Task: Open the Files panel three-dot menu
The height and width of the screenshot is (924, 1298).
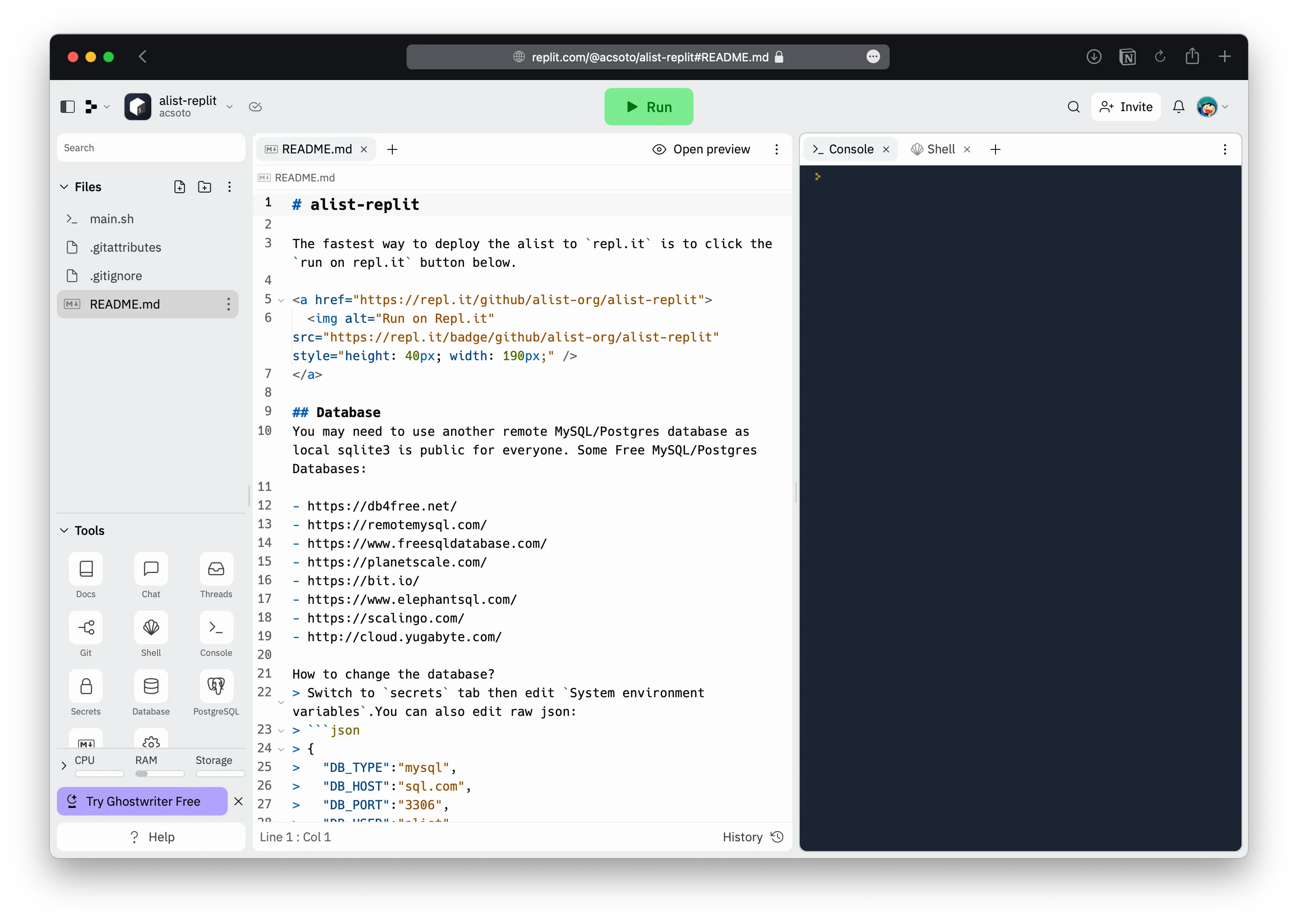Action: [230, 187]
